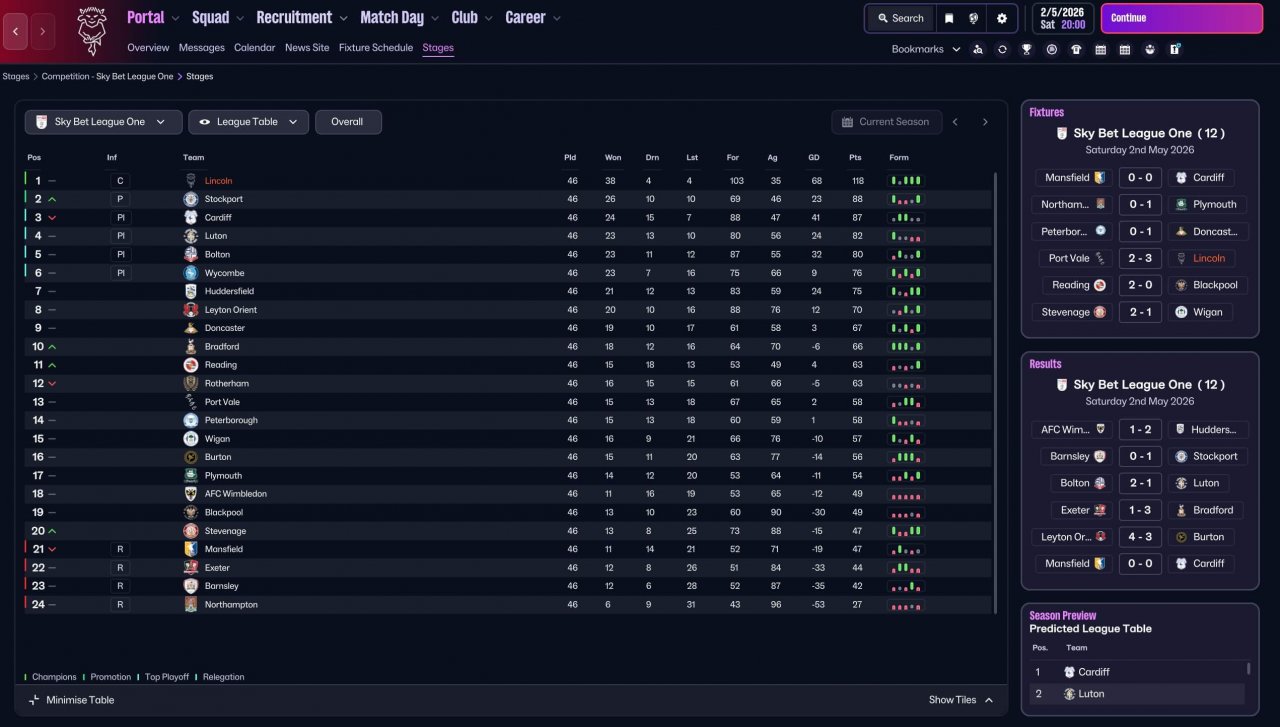Viewport: 1280px width, 727px height.
Task: Click the forward navigation arrow
Action: (x=42, y=31)
